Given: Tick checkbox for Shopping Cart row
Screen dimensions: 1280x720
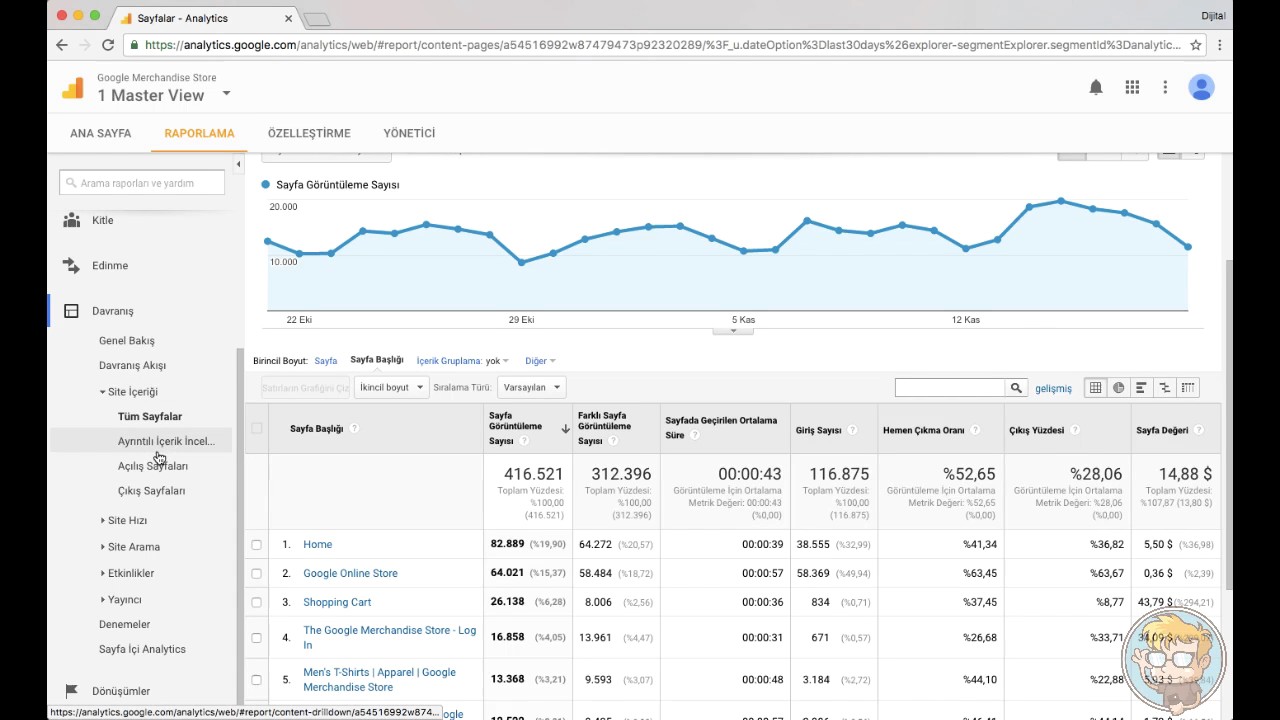Looking at the screenshot, I should click(x=257, y=603).
